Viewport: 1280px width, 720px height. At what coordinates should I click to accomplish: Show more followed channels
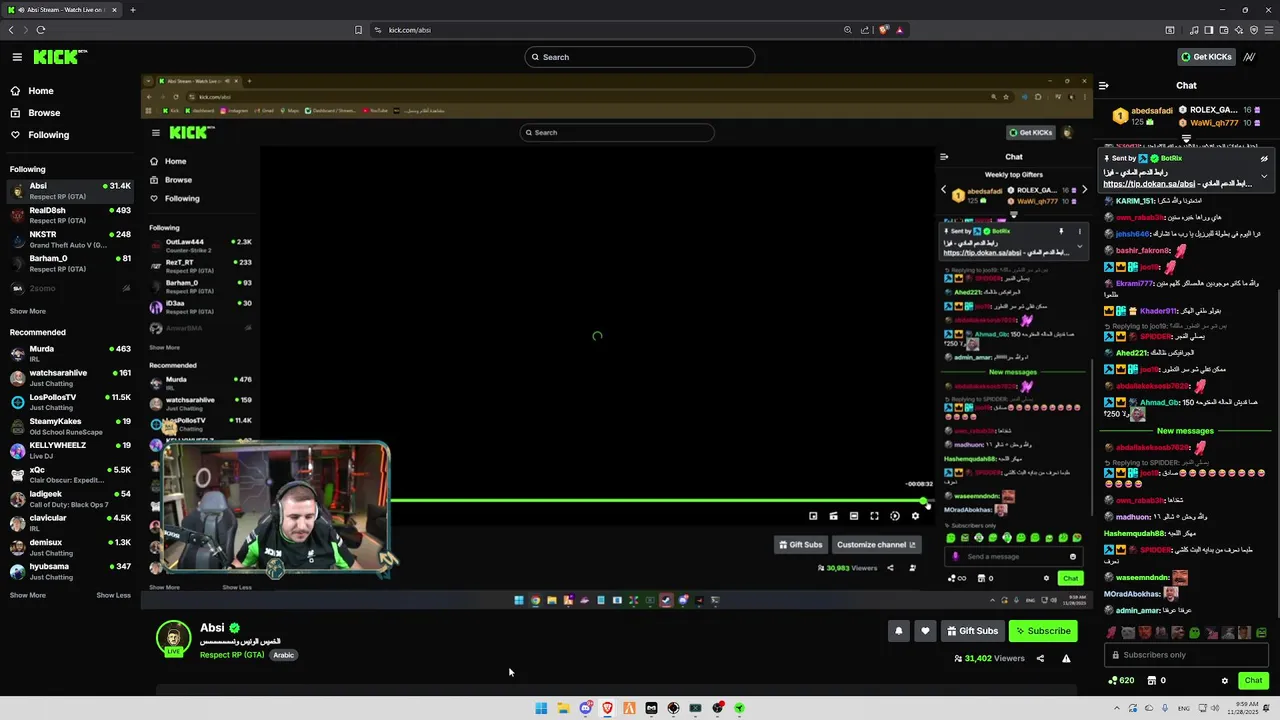(28, 311)
